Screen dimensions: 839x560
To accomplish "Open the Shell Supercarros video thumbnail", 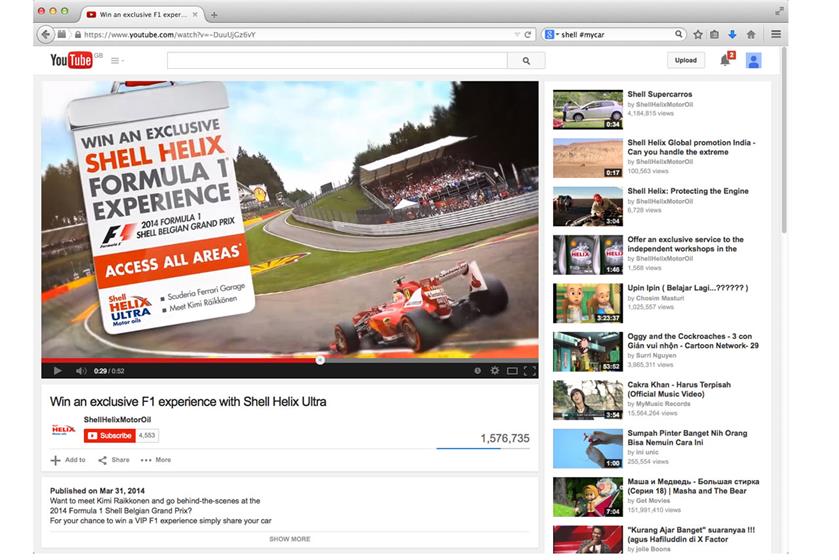I will click(588, 109).
